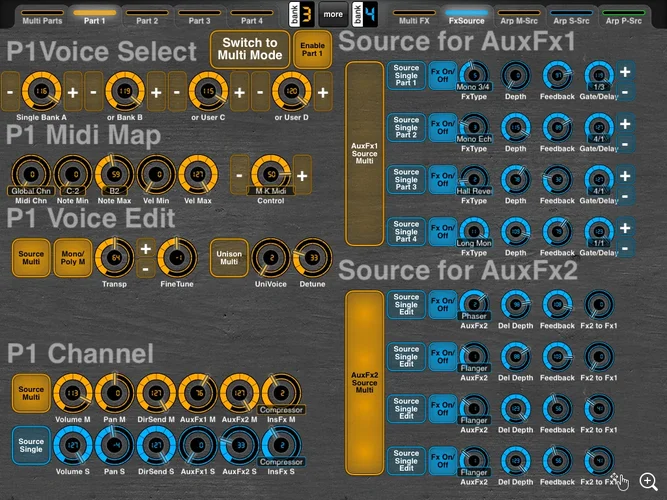Toggle P1 Channel Source Multi button
Screen dimensions: 667x500
(31, 393)
